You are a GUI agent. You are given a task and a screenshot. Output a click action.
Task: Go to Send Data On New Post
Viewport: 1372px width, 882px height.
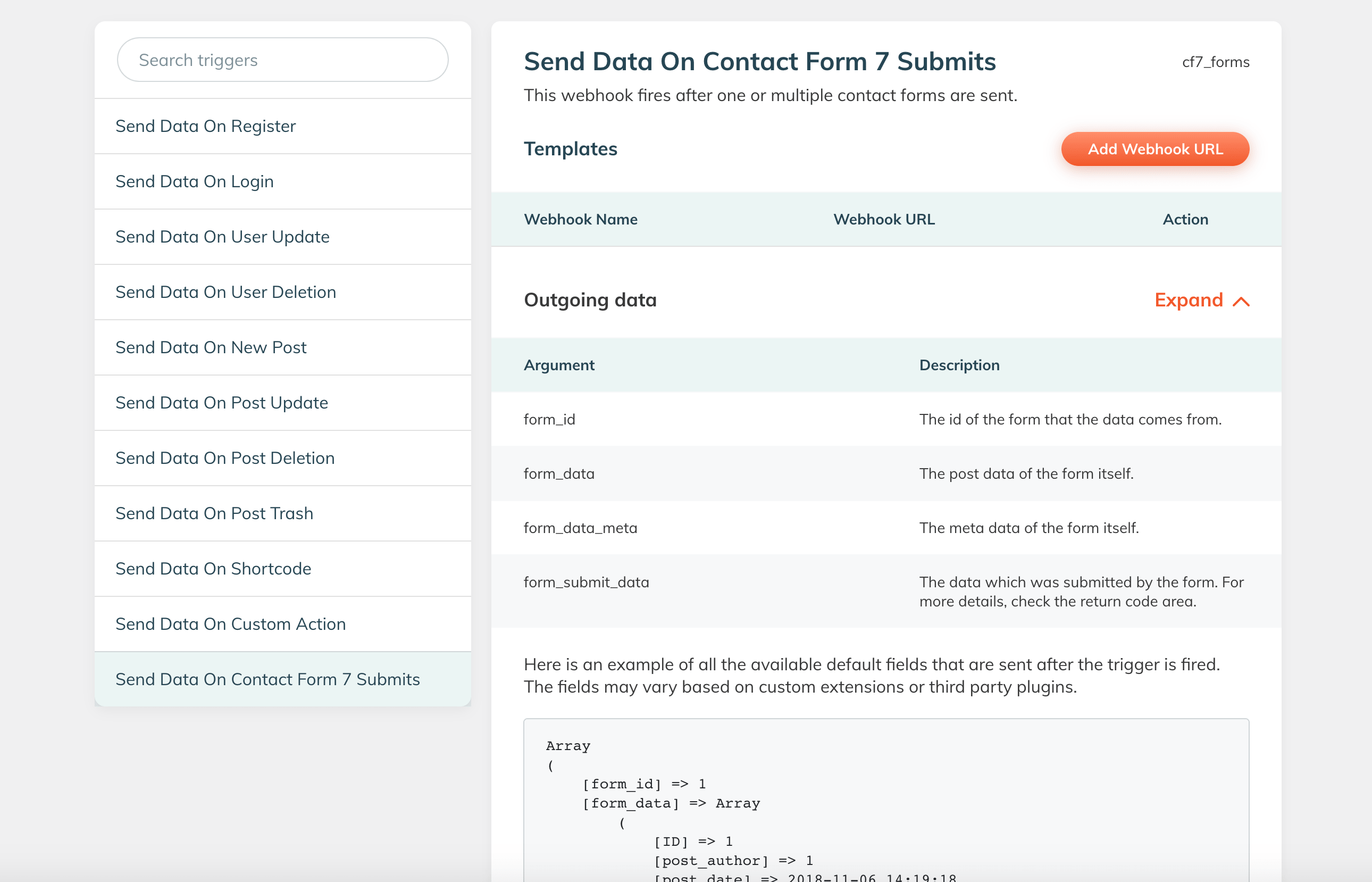click(x=211, y=348)
